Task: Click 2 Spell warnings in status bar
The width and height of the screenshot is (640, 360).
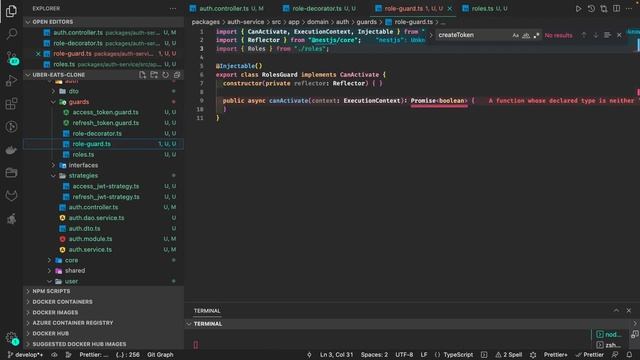Action: point(509,355)
